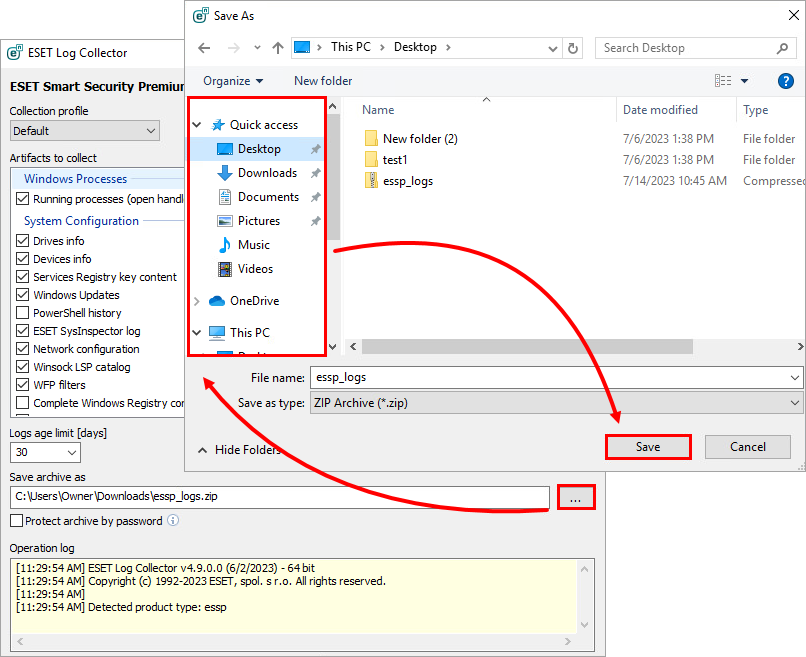Open the Organize menu

click(x=233, y=81)
